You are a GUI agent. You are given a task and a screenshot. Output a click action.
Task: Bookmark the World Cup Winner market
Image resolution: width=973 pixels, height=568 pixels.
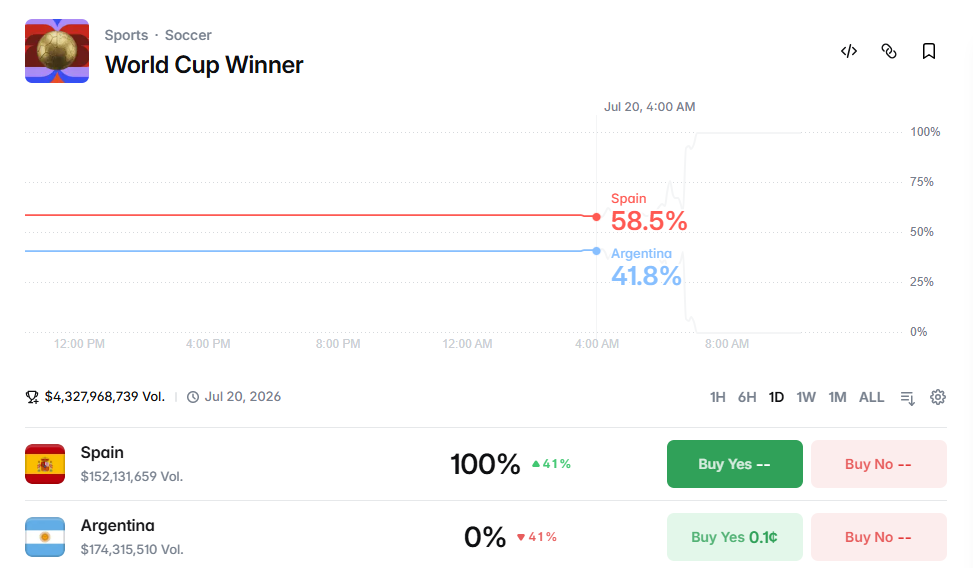click(x=928, y=51)
